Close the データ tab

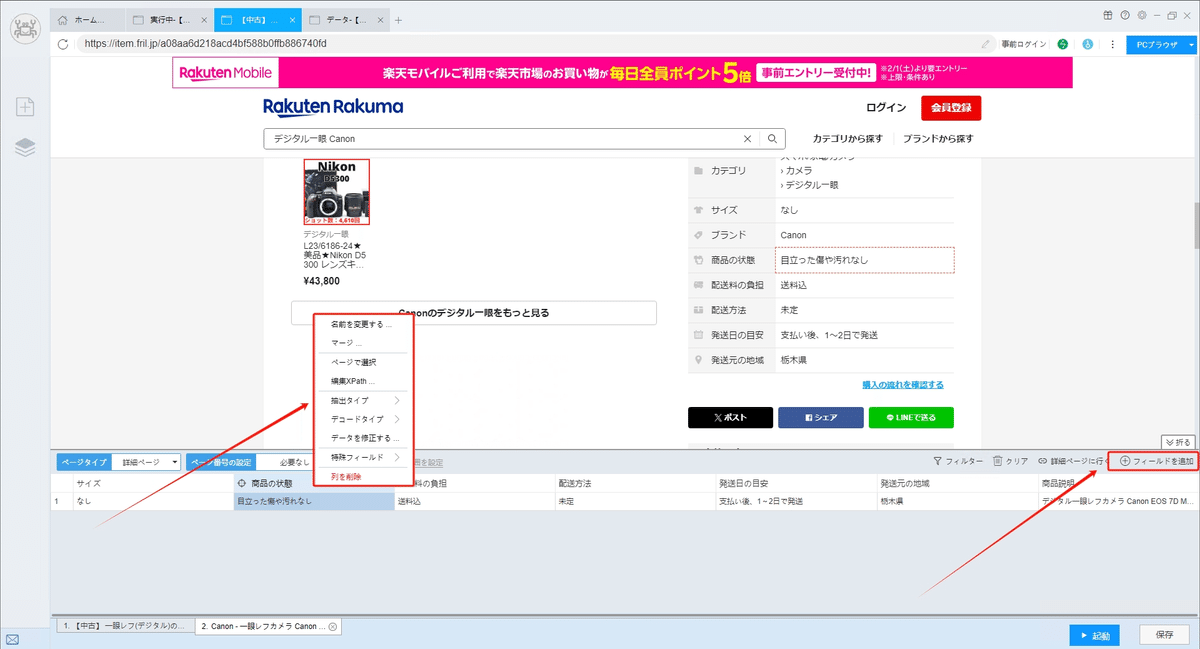(x=379, y=20)
